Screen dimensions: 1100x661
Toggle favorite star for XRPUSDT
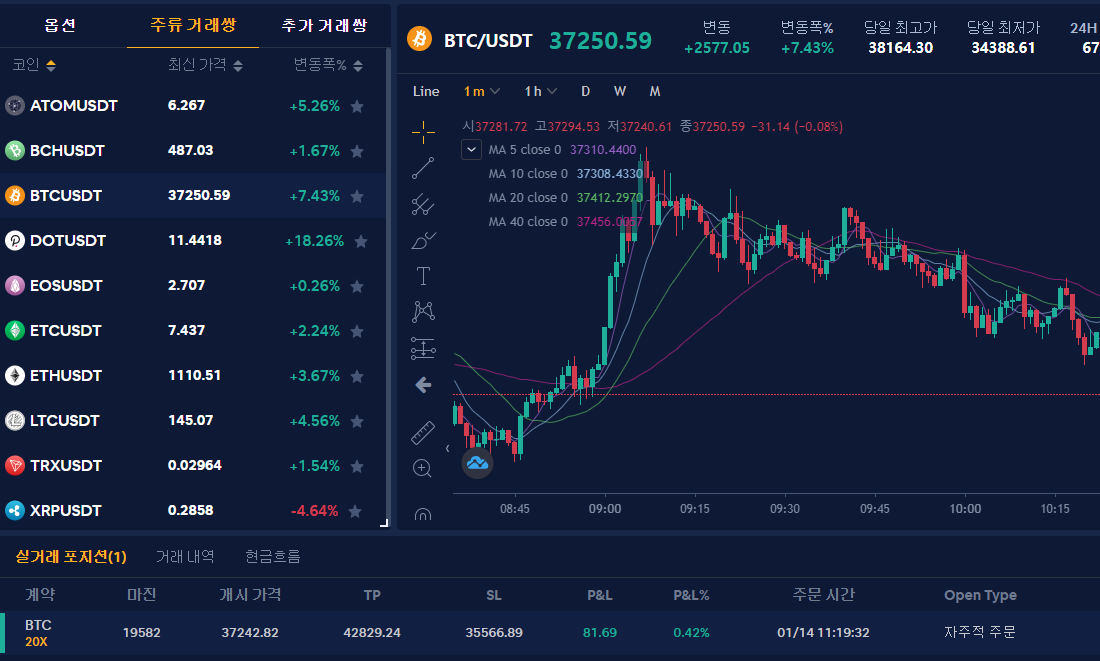(357, 511)
